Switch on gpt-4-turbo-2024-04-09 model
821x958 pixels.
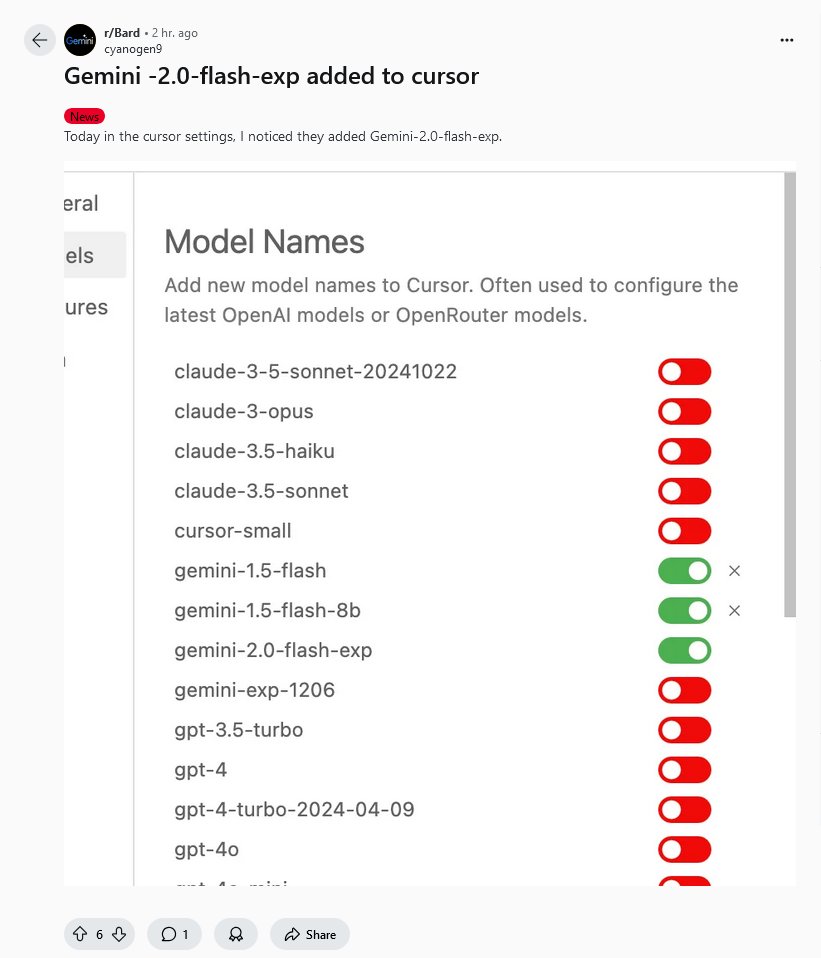pos(684,810)
